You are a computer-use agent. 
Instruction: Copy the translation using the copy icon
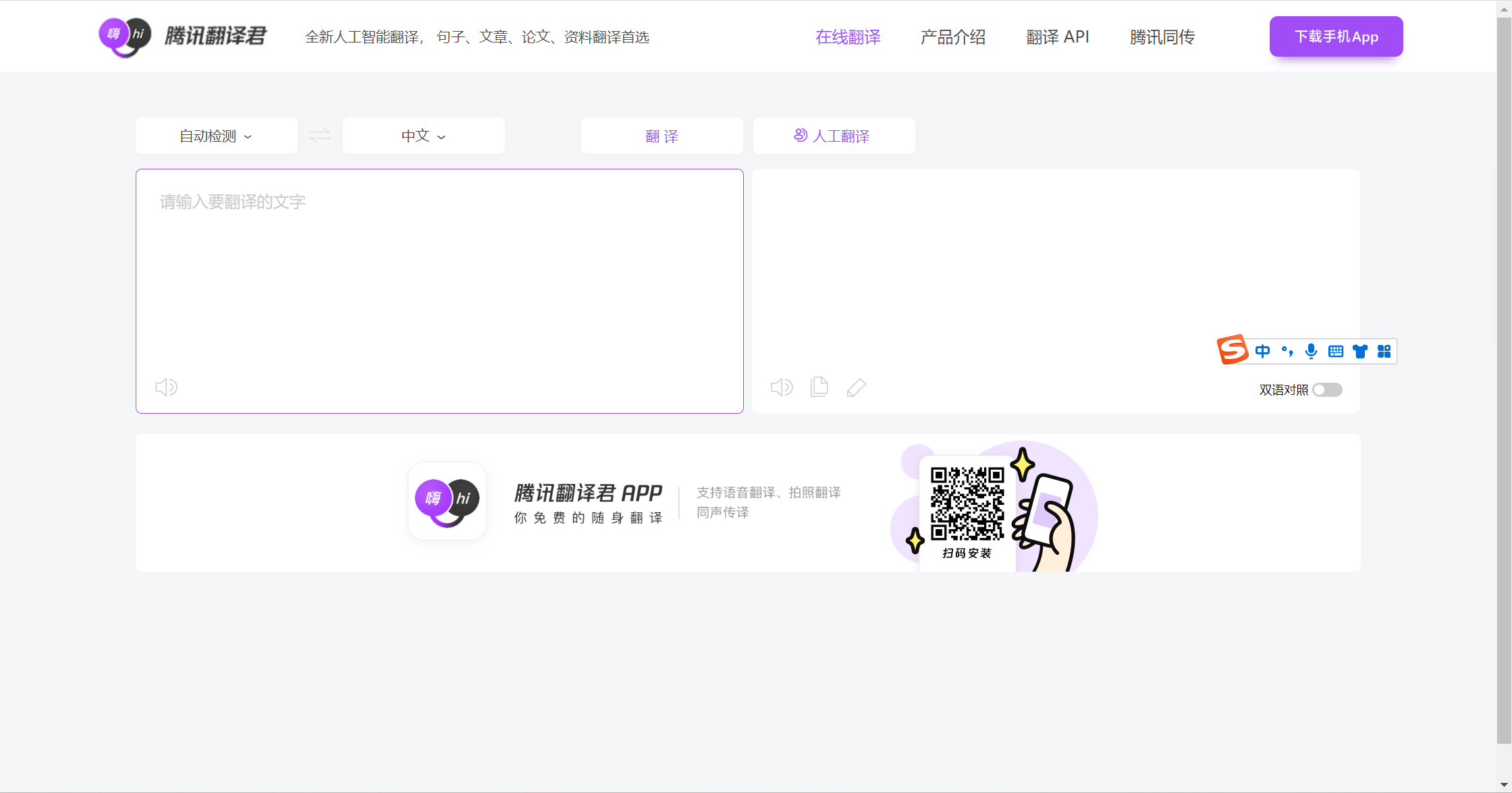(819, 387)
